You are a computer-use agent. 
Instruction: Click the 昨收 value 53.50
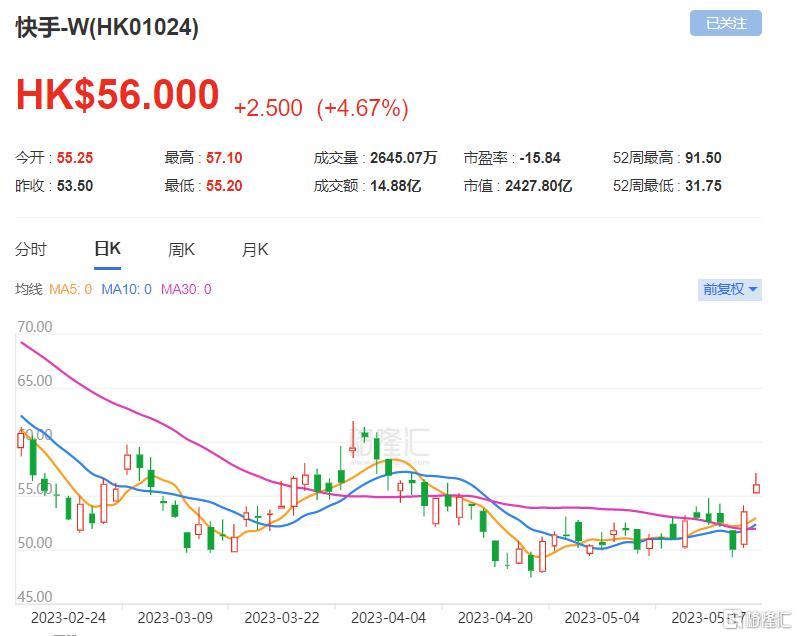pyautogui.click(x=75, y=186)
